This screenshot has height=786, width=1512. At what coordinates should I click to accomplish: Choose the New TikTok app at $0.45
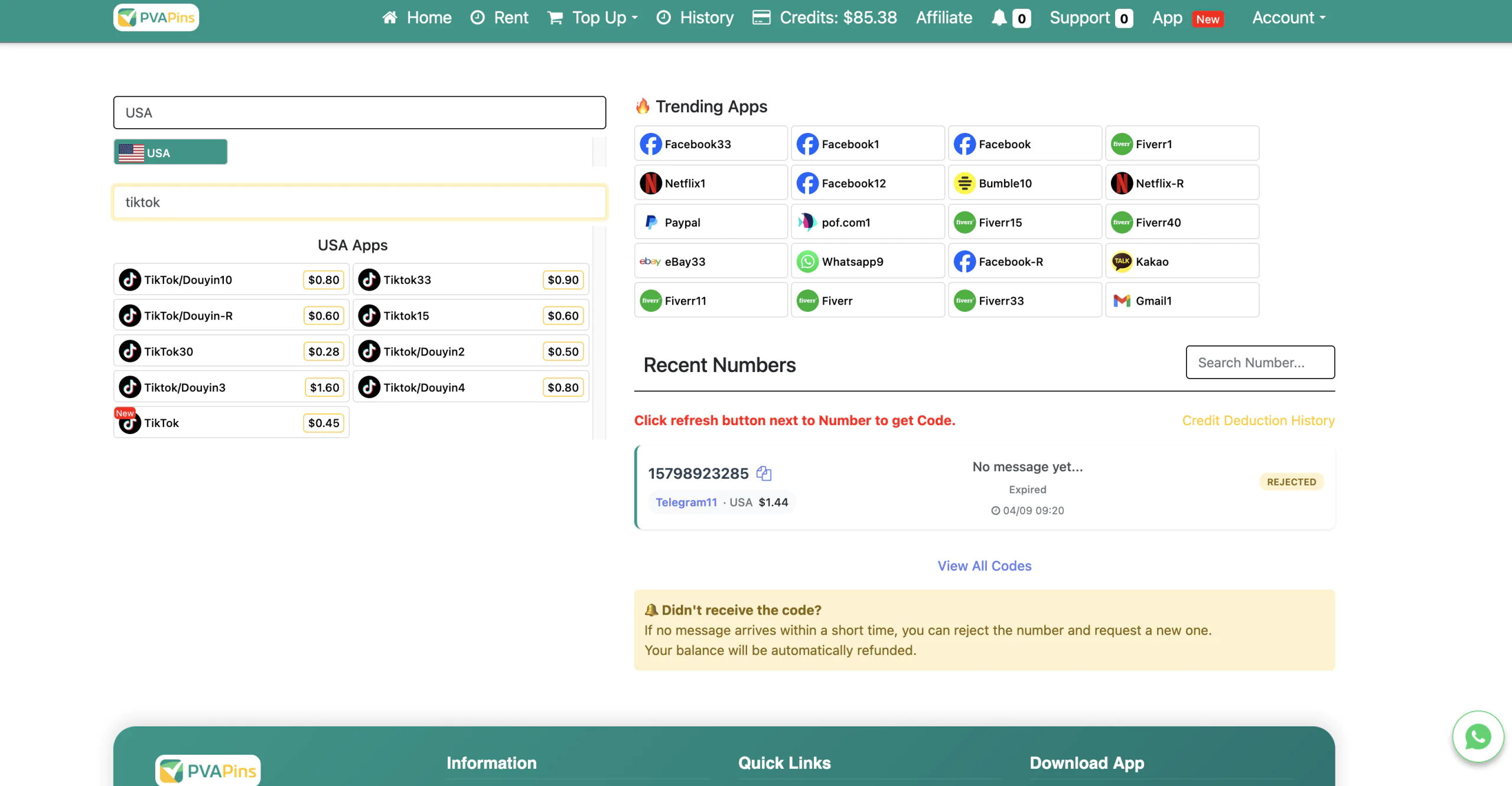232,423
